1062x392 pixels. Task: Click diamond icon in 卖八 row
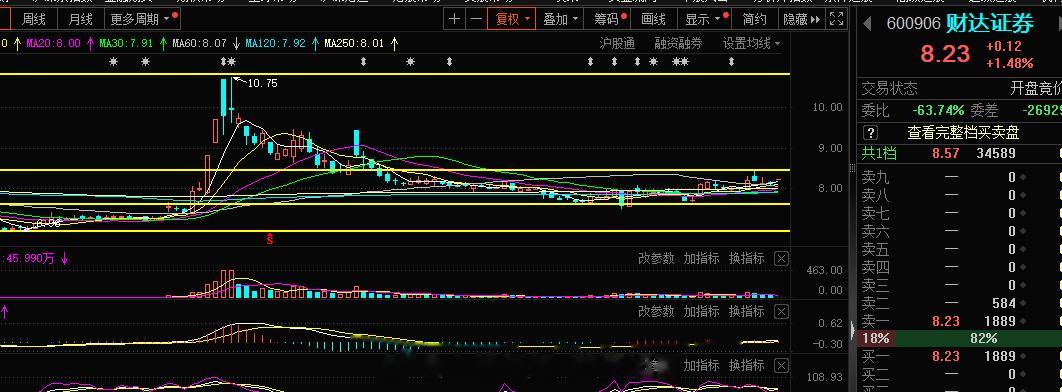click(x=1023, y=196)
